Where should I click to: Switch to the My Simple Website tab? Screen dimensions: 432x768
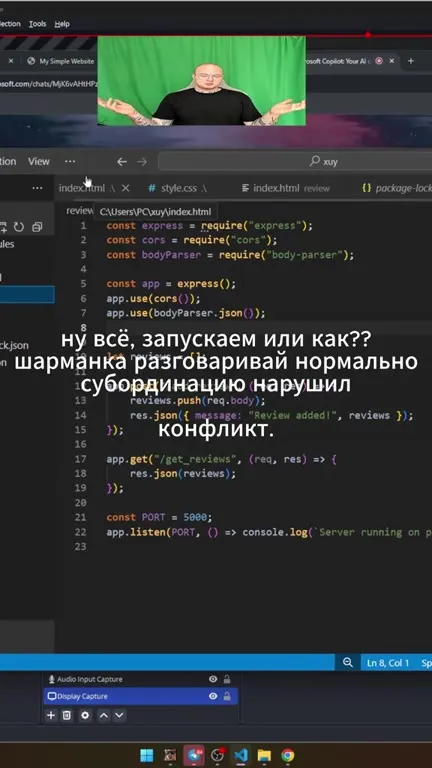61,61
